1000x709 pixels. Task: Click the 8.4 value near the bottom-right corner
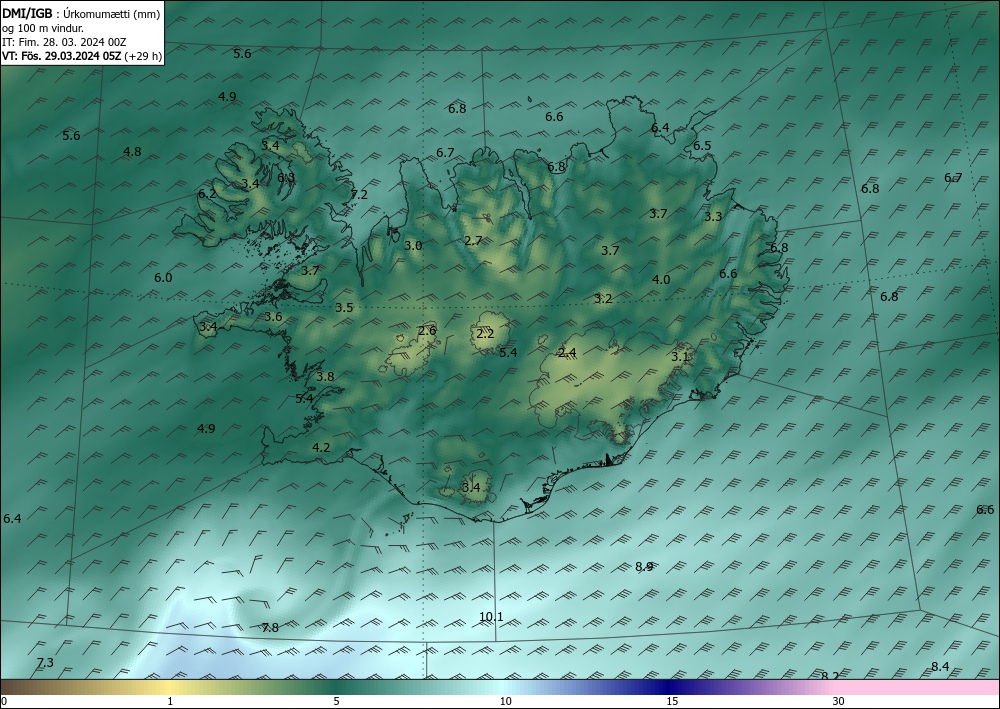940,666
